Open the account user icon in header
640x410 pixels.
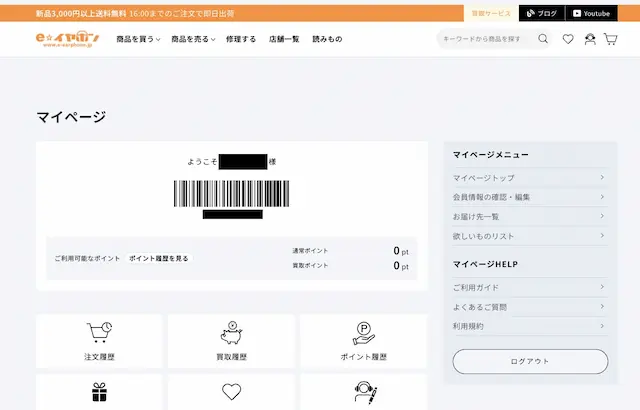(590, 39)
